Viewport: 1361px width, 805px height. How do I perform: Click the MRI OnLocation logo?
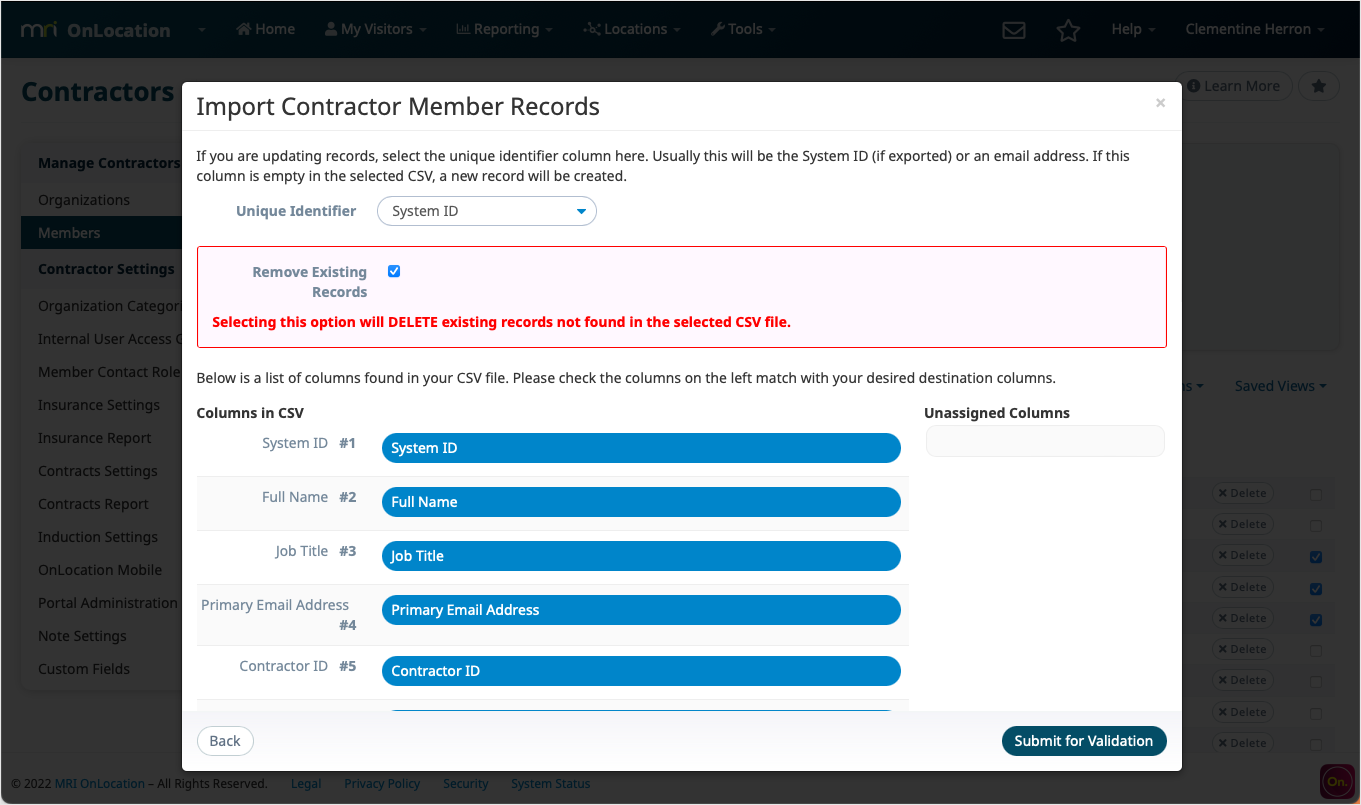coord(96,30)
